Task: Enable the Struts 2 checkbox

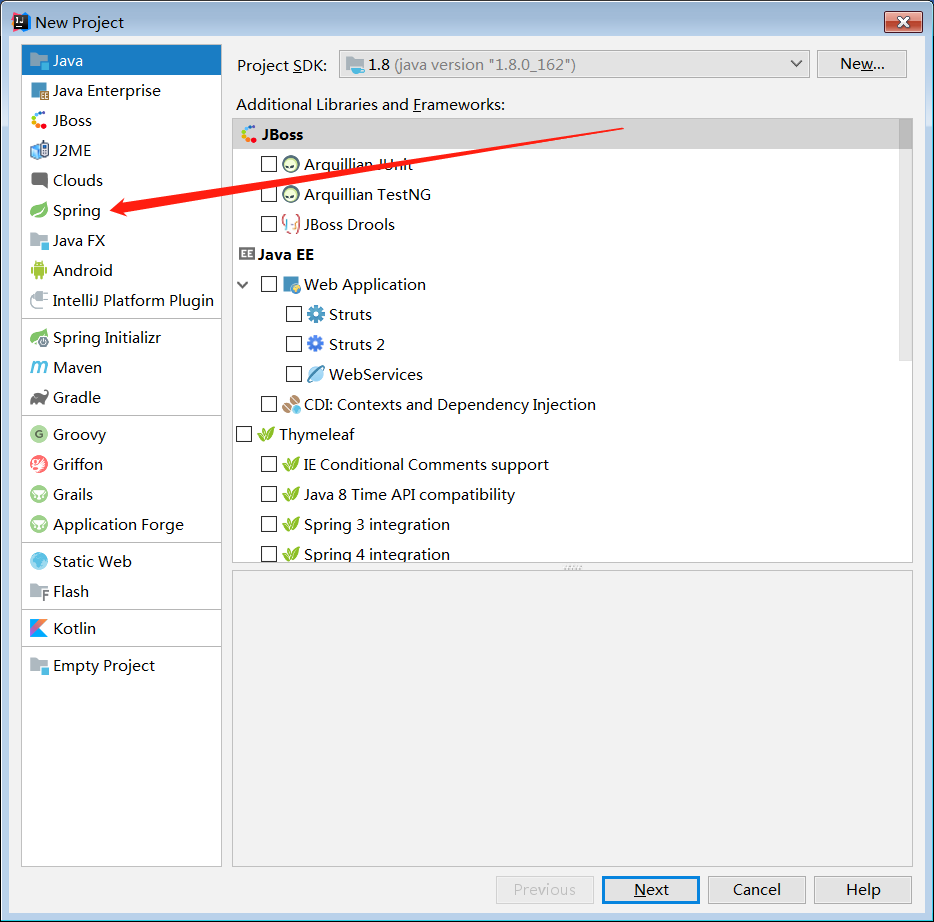Action: [294, 344]
